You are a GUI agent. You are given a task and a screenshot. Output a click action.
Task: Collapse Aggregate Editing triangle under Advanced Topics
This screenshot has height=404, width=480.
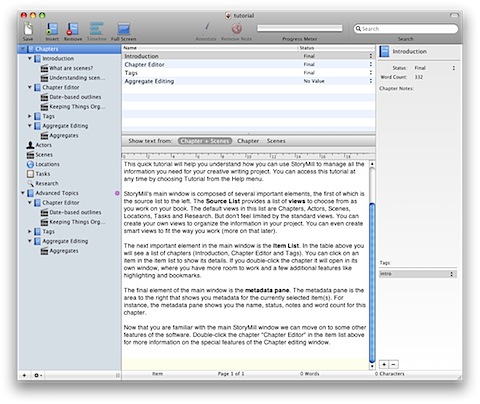click(30, 241)
